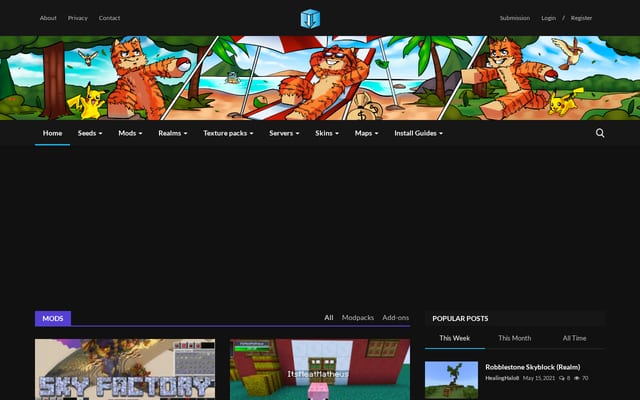Select the Add-ons filter tab
Viewport: 640px width, 400px height.
click(396, 318)
